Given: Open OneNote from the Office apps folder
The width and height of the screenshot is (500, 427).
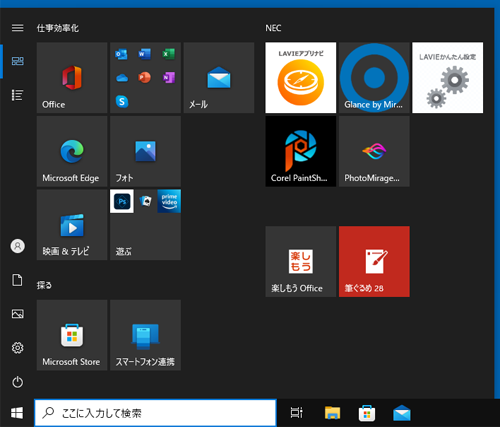Looking at the screenshot, I should click(x=169, y=78).
